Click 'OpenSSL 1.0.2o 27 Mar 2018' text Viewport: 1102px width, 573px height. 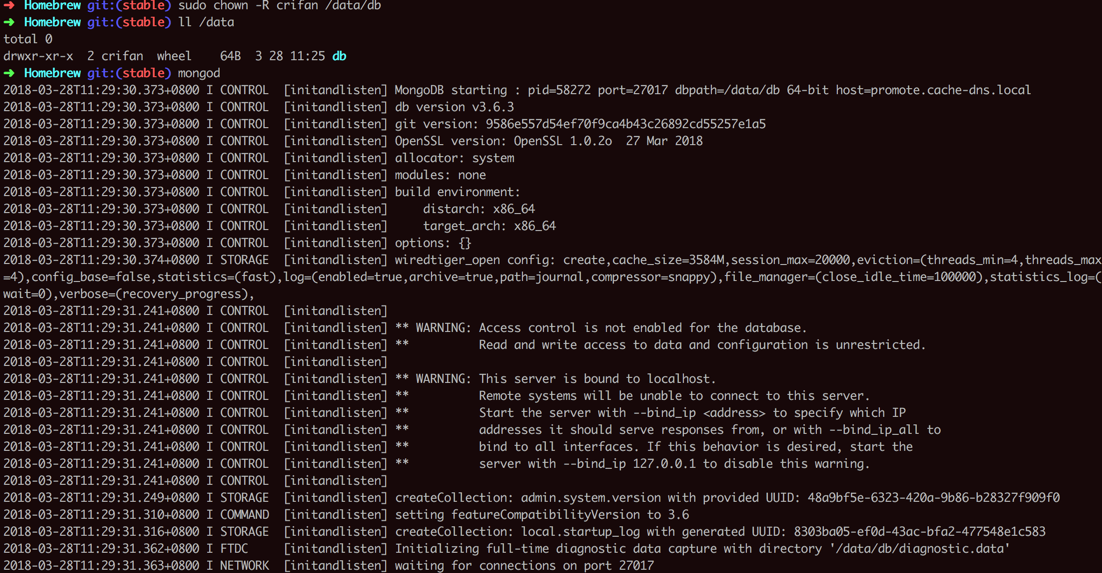pyautogui.click(x=608, y=141)
